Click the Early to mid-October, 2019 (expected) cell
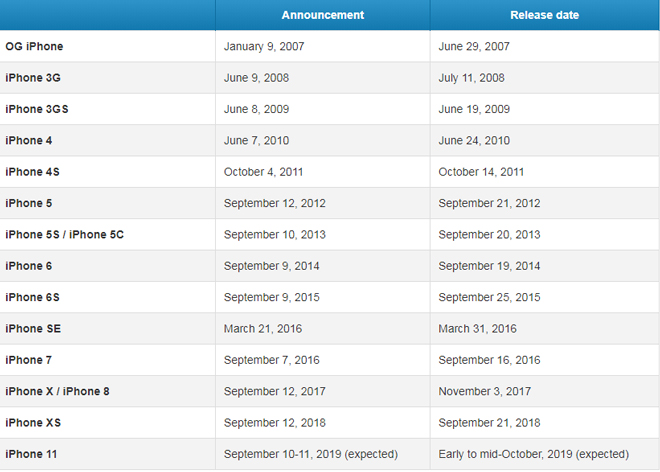The height and width of the screenshot is (472, 660). click(533, 454)
